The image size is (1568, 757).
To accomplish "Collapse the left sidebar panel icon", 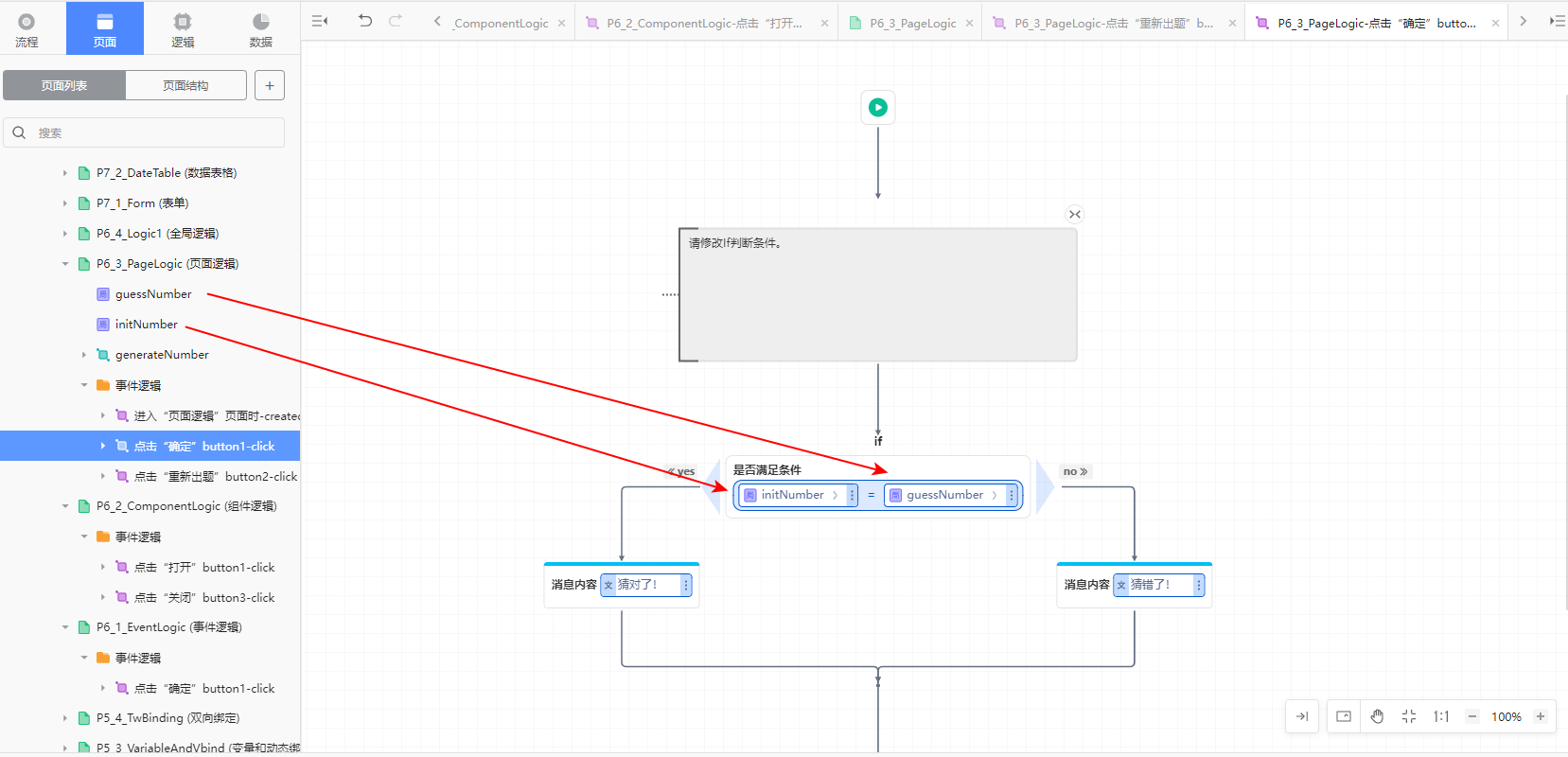I will tap(320, 21).
